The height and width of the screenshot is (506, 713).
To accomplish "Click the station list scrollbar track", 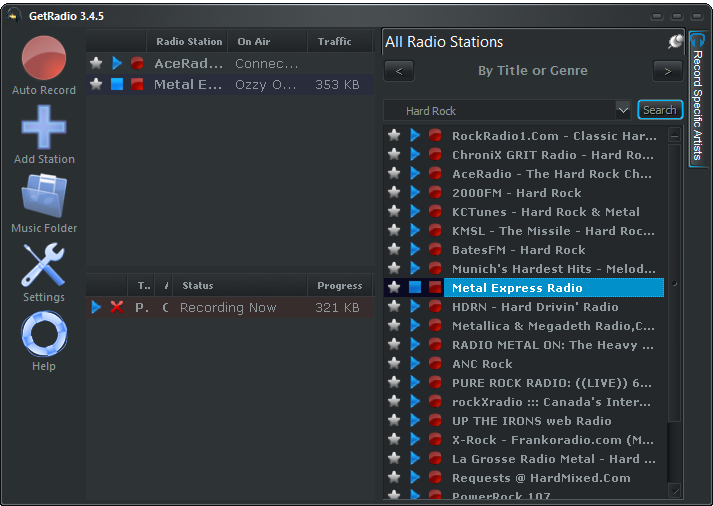I will tap(675, 452).
